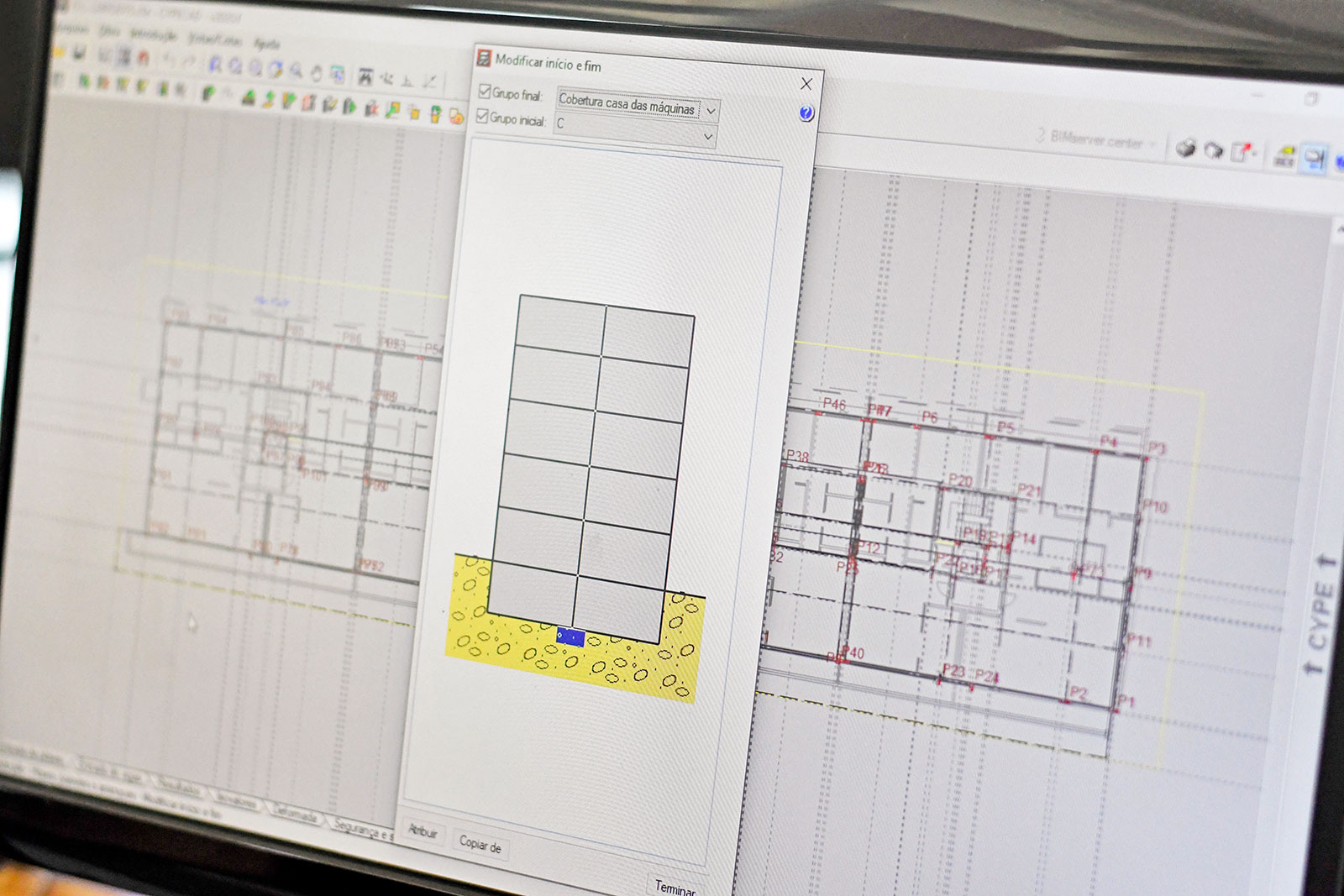Click the red house icon in the toolbar
Viewport: 1344px width, 896px height.
[144, 58]
